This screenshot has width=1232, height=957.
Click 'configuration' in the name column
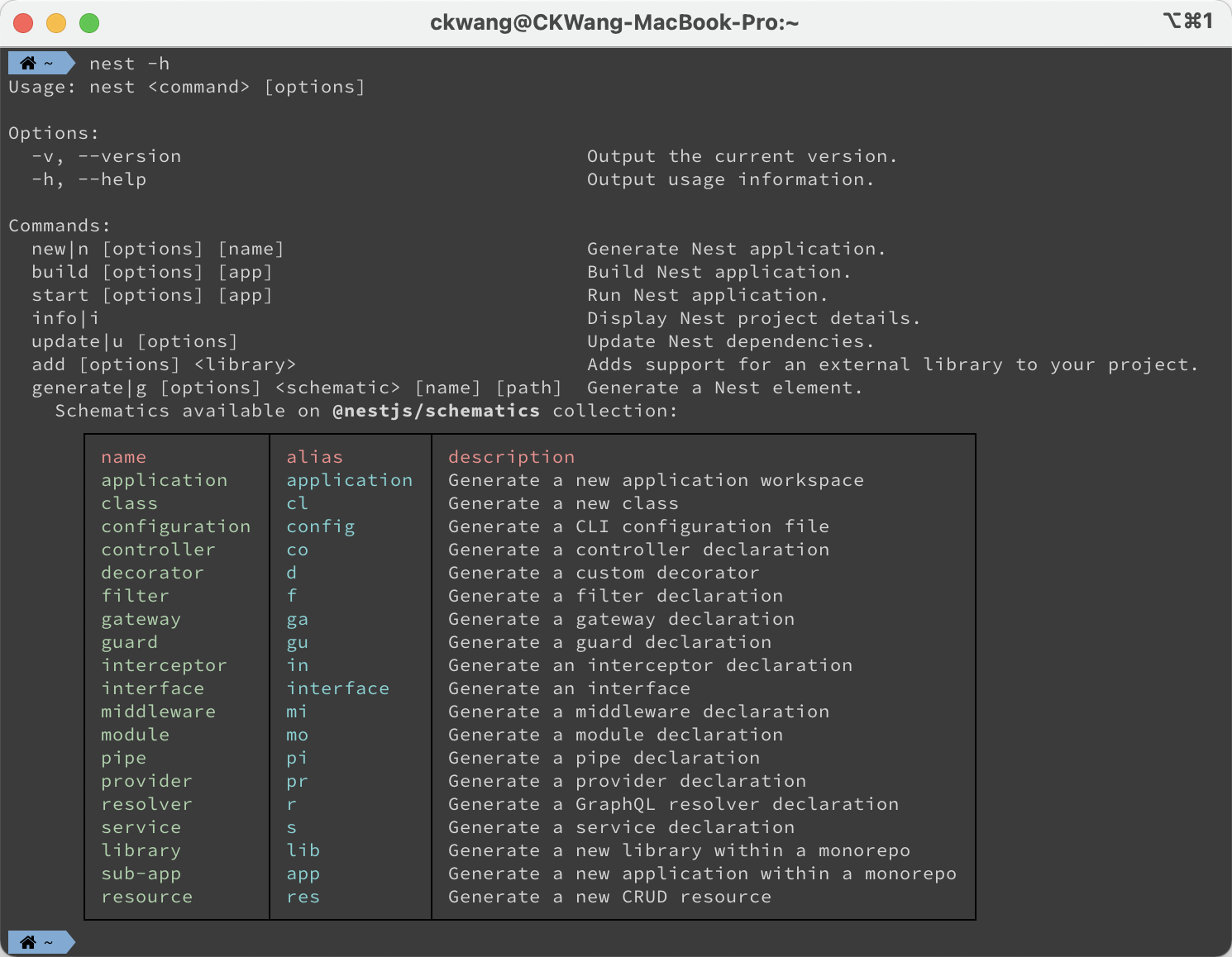click(176, 526)
